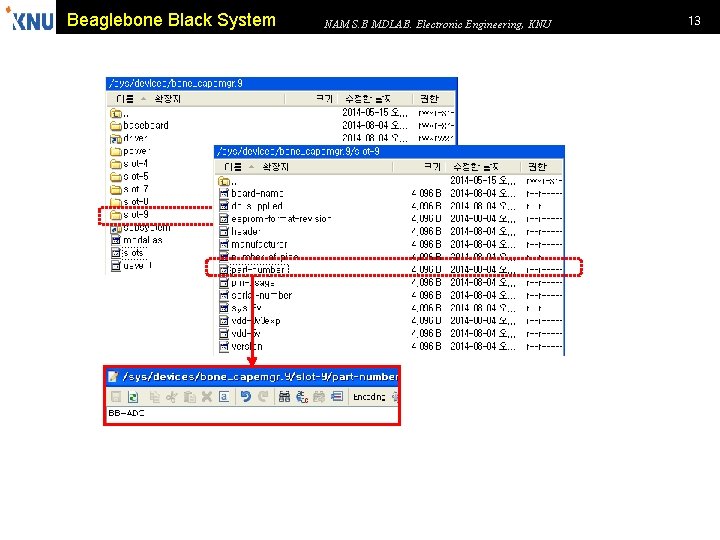Click the file icon beside board-name
The height and width of the screenshot is (540, 720).
[x=224, y=193]
